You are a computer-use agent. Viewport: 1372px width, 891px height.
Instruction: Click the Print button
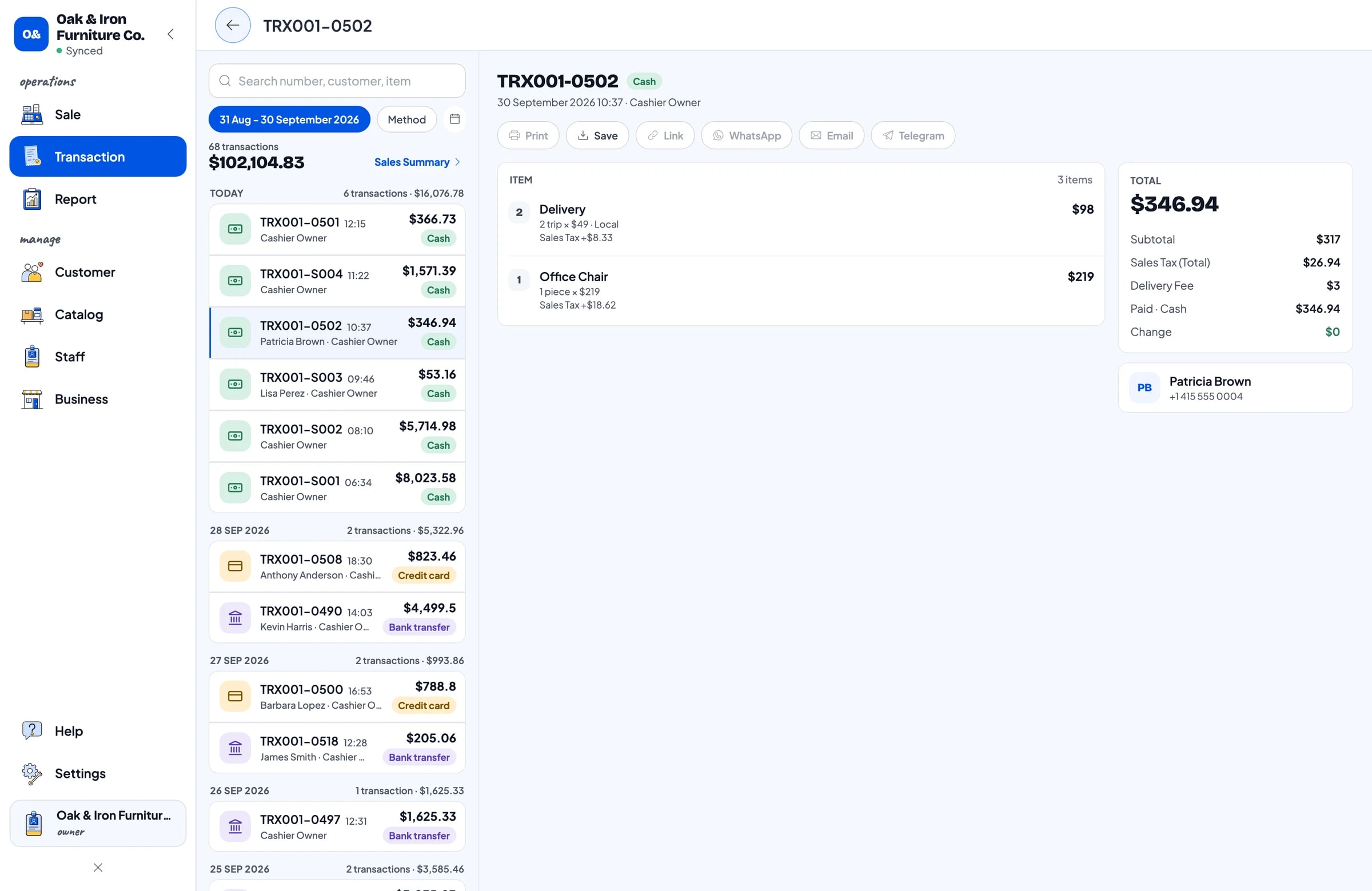(528, 135)
